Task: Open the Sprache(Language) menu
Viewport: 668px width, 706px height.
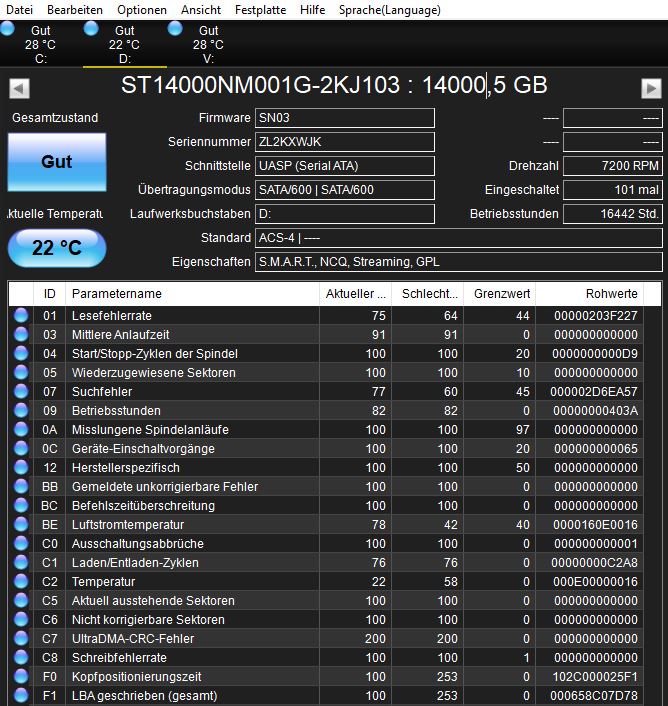Action: tap(389, 9)
